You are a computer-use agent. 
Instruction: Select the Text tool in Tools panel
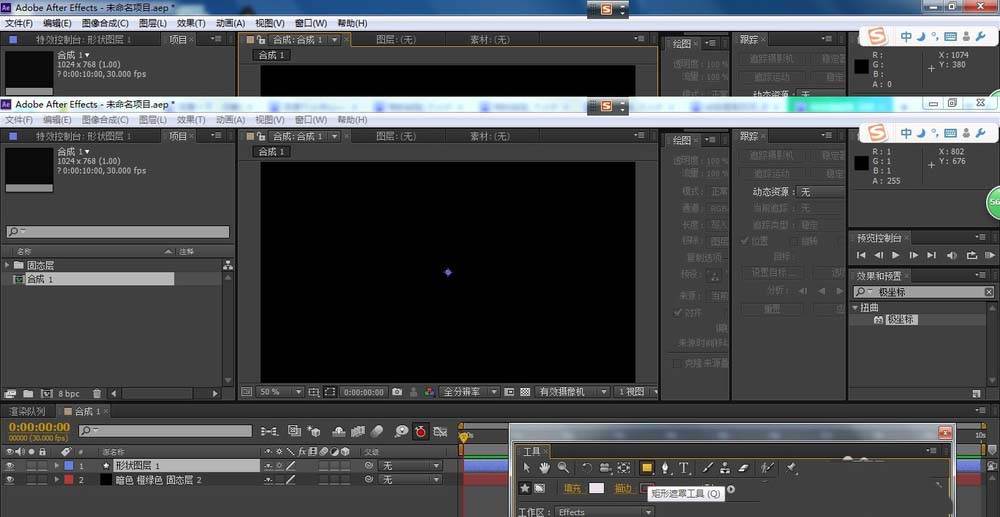point(684,468)
